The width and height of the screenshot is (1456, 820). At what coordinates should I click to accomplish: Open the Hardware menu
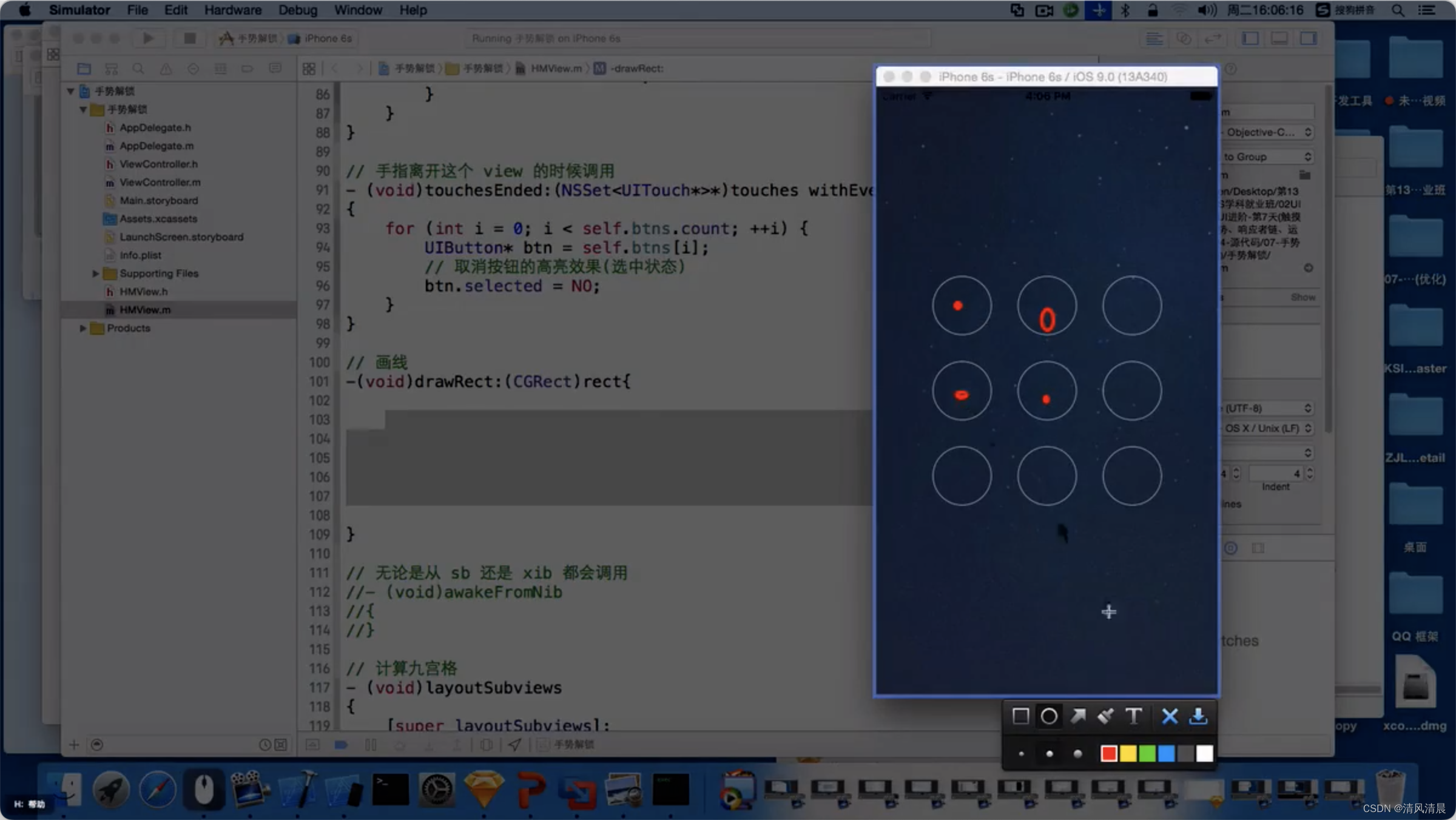coord(233,10)
